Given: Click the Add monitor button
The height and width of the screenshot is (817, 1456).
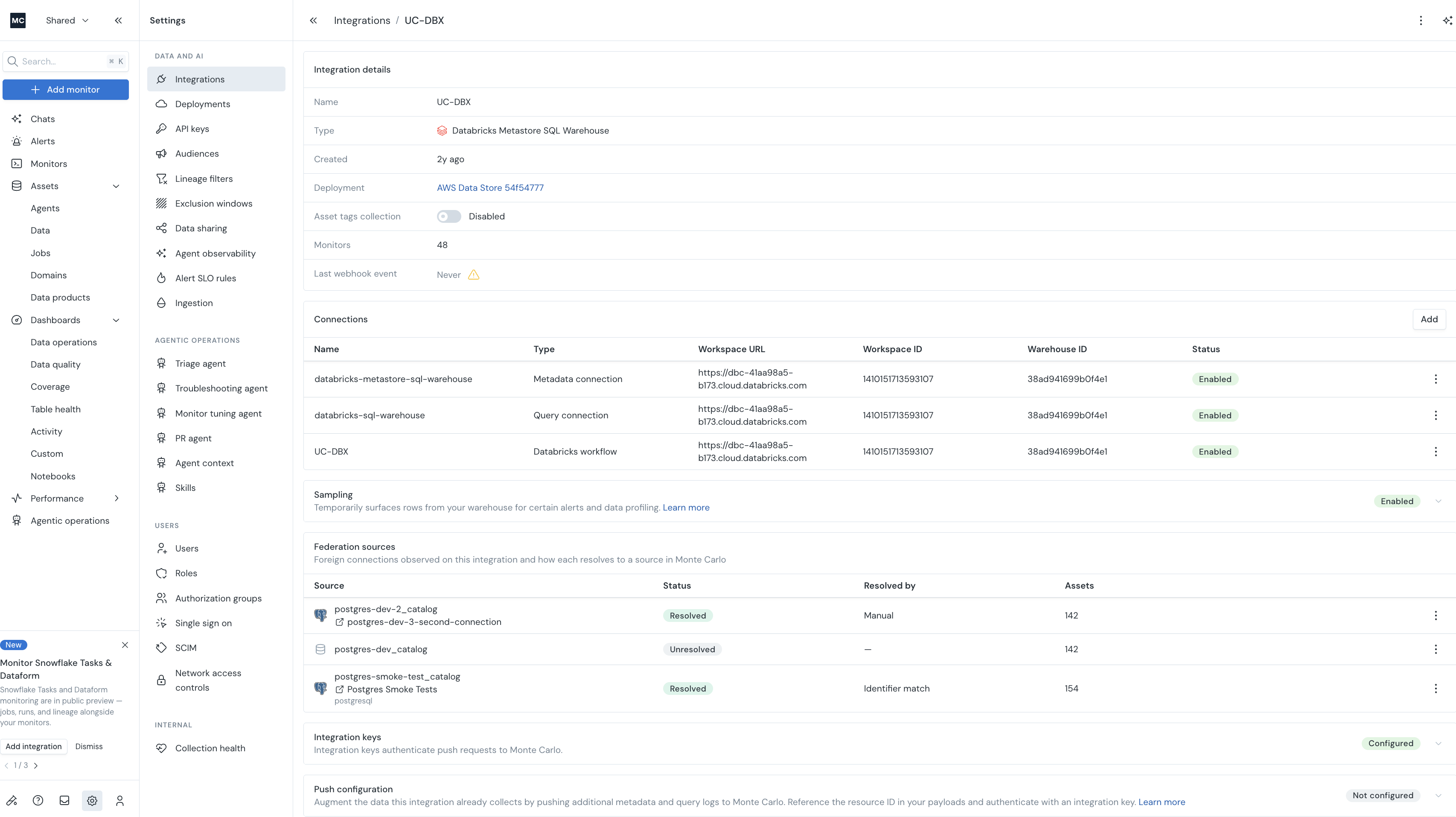Looking at the screenshot, I should click(x=66, y=89).
